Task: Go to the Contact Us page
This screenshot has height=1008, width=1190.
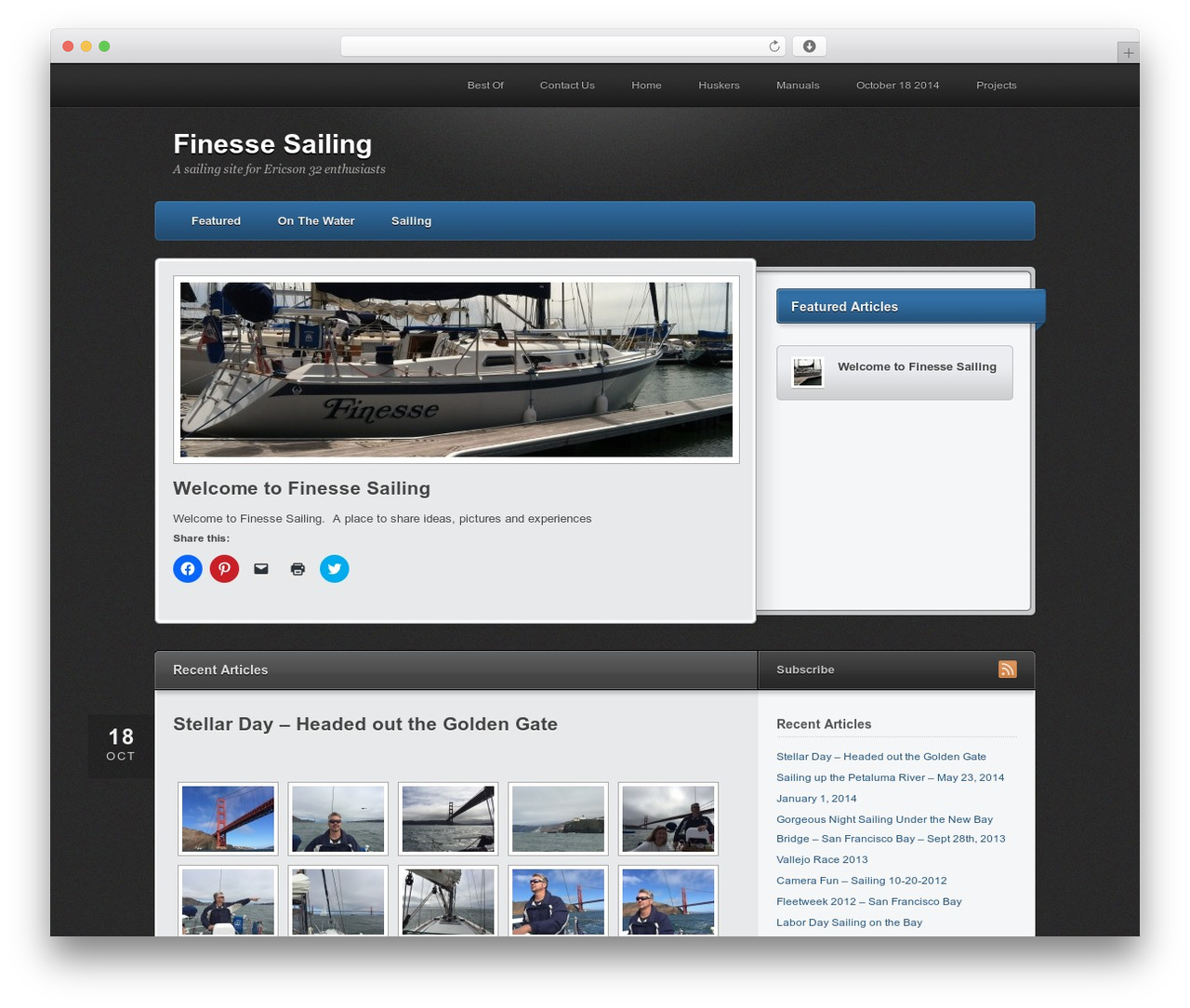Action: click(567, 86)
